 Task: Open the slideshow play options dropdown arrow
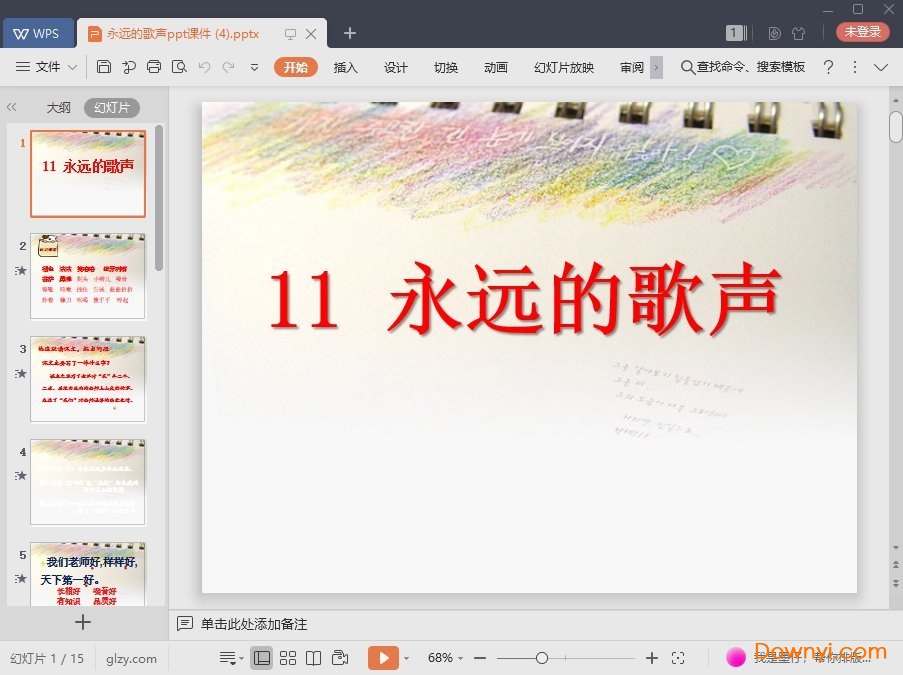[x=406, y=658]
